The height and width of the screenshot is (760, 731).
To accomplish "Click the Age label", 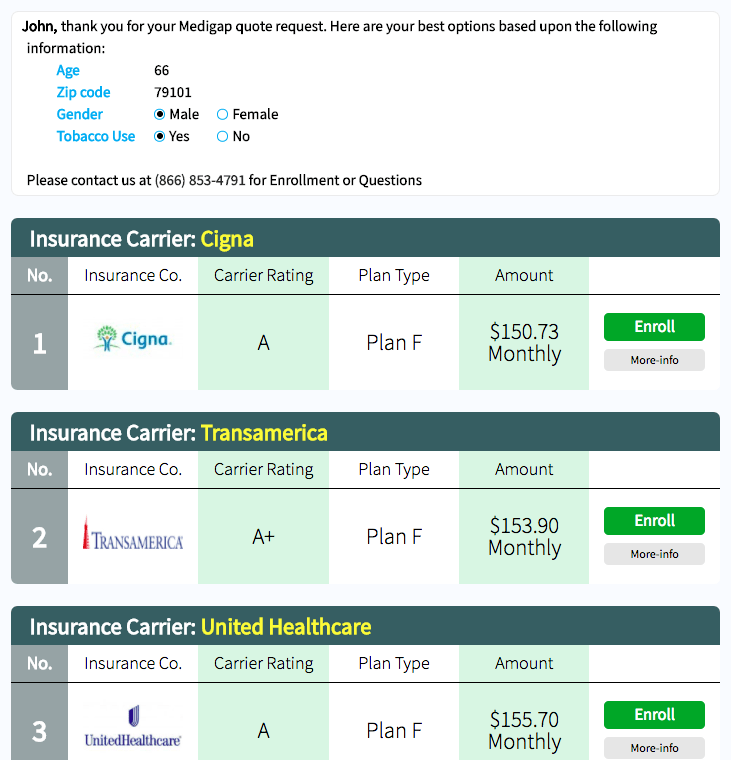I will click(x=68, y=71).
